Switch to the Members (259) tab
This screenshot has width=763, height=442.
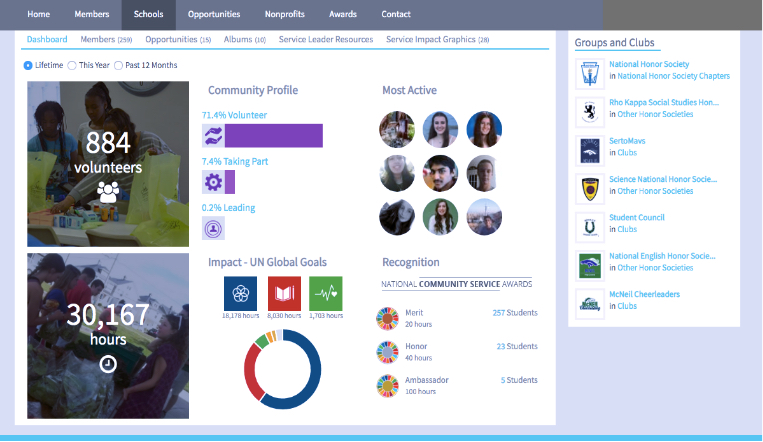(106, 39)
